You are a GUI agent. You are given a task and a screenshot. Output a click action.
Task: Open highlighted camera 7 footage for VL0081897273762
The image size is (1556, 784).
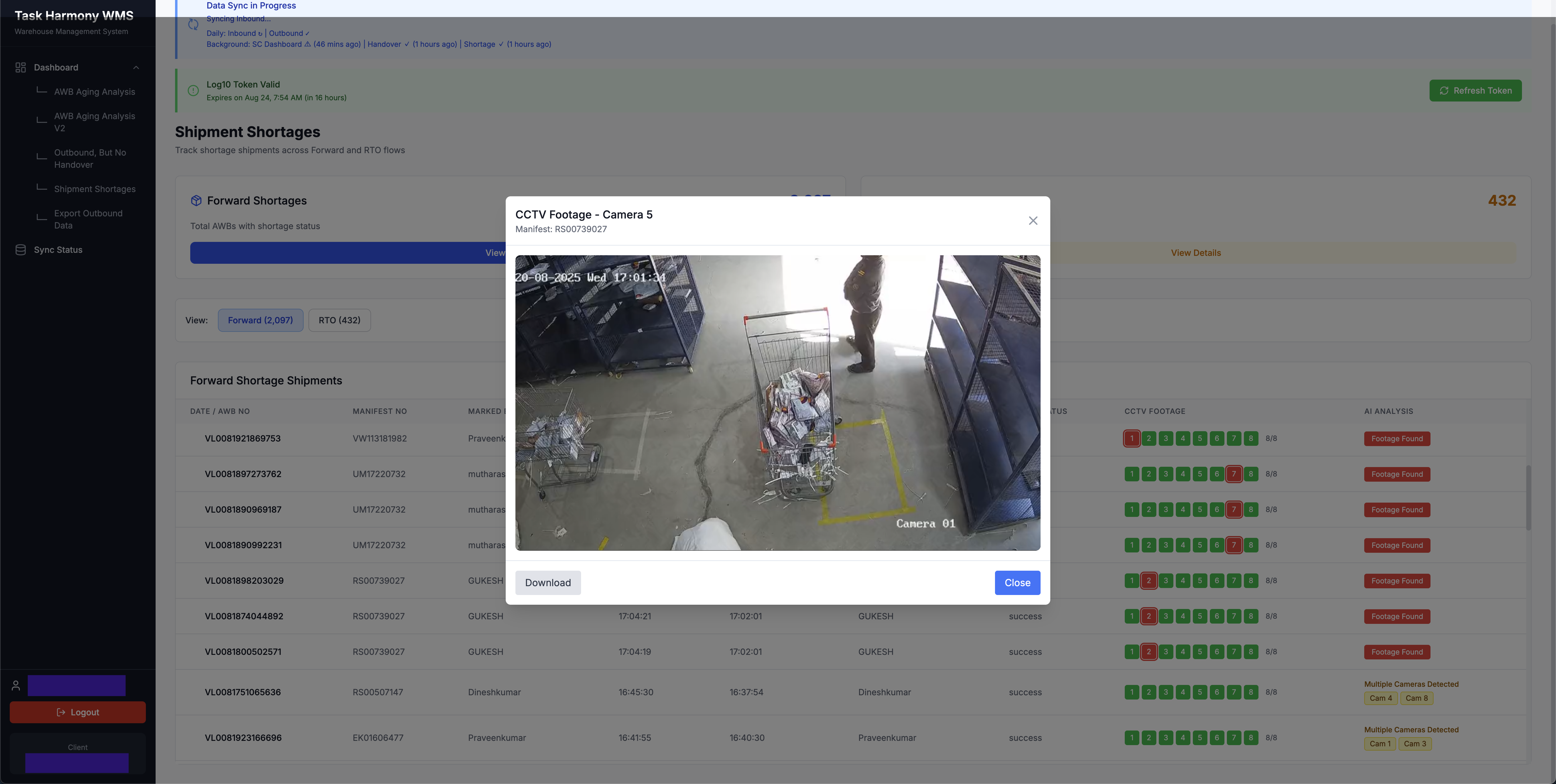click(1234, 474)
